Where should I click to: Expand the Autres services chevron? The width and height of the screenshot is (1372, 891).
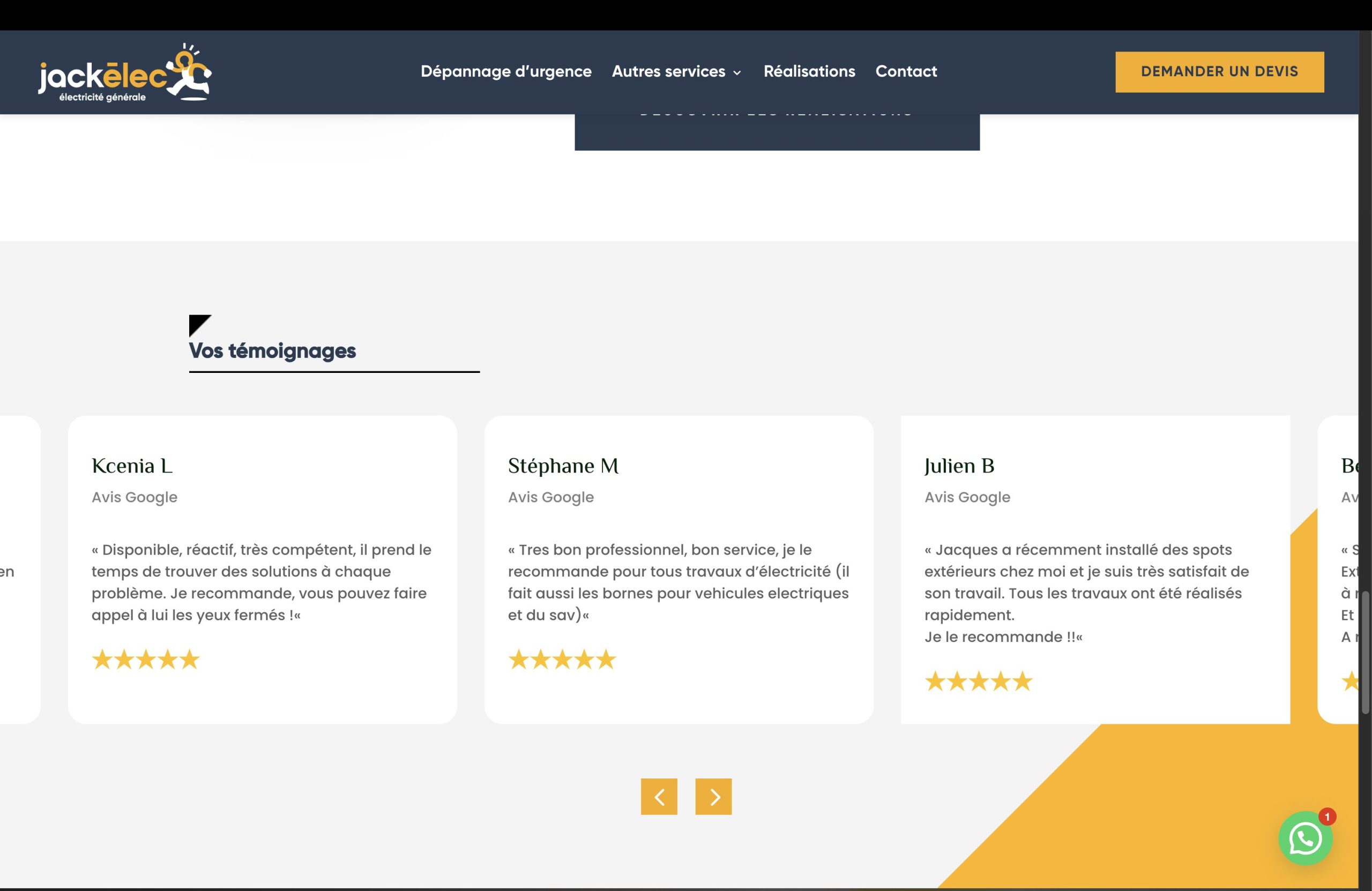[737, 73]
